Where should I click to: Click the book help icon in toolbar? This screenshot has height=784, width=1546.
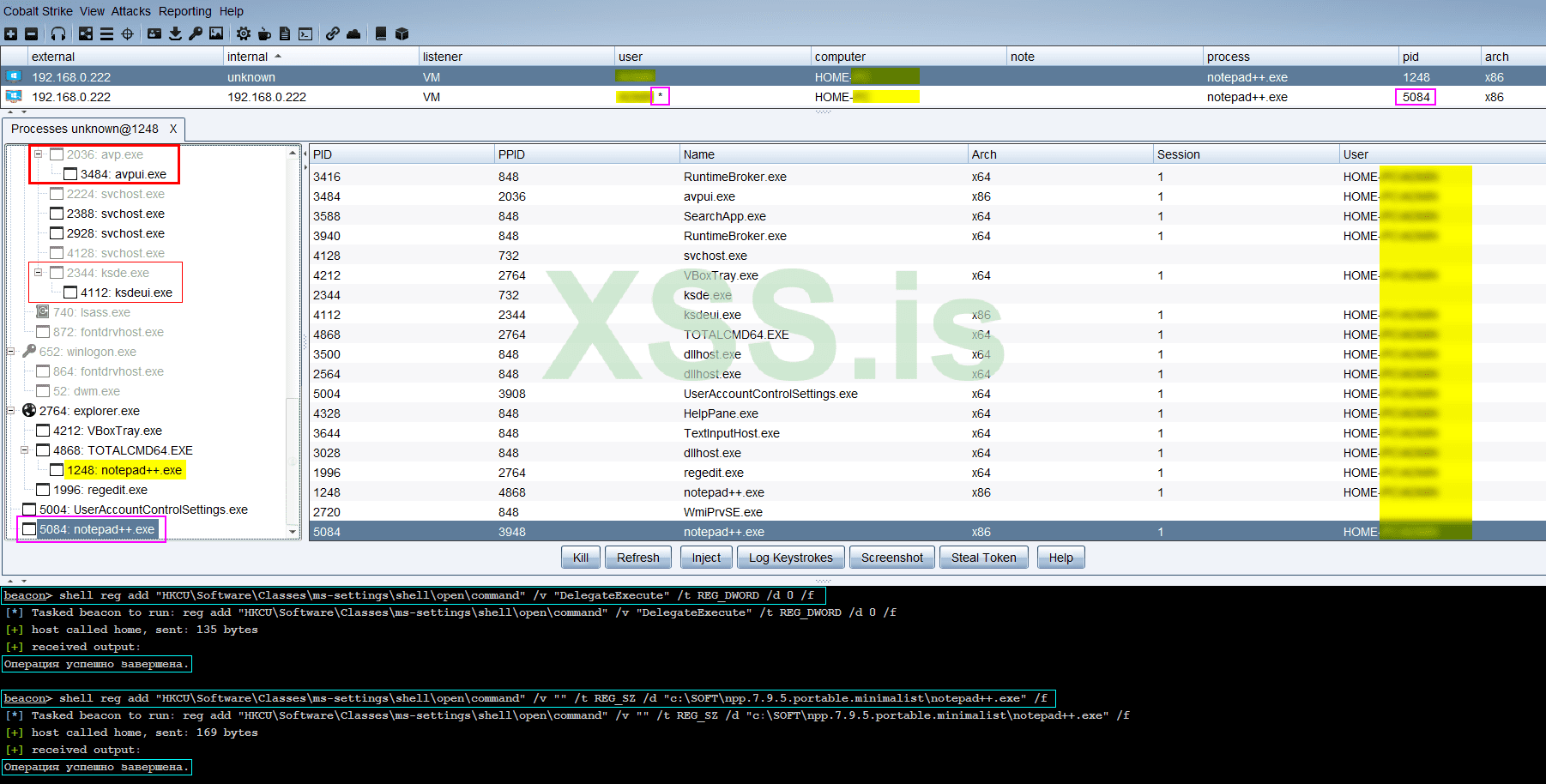coord(381,34)
